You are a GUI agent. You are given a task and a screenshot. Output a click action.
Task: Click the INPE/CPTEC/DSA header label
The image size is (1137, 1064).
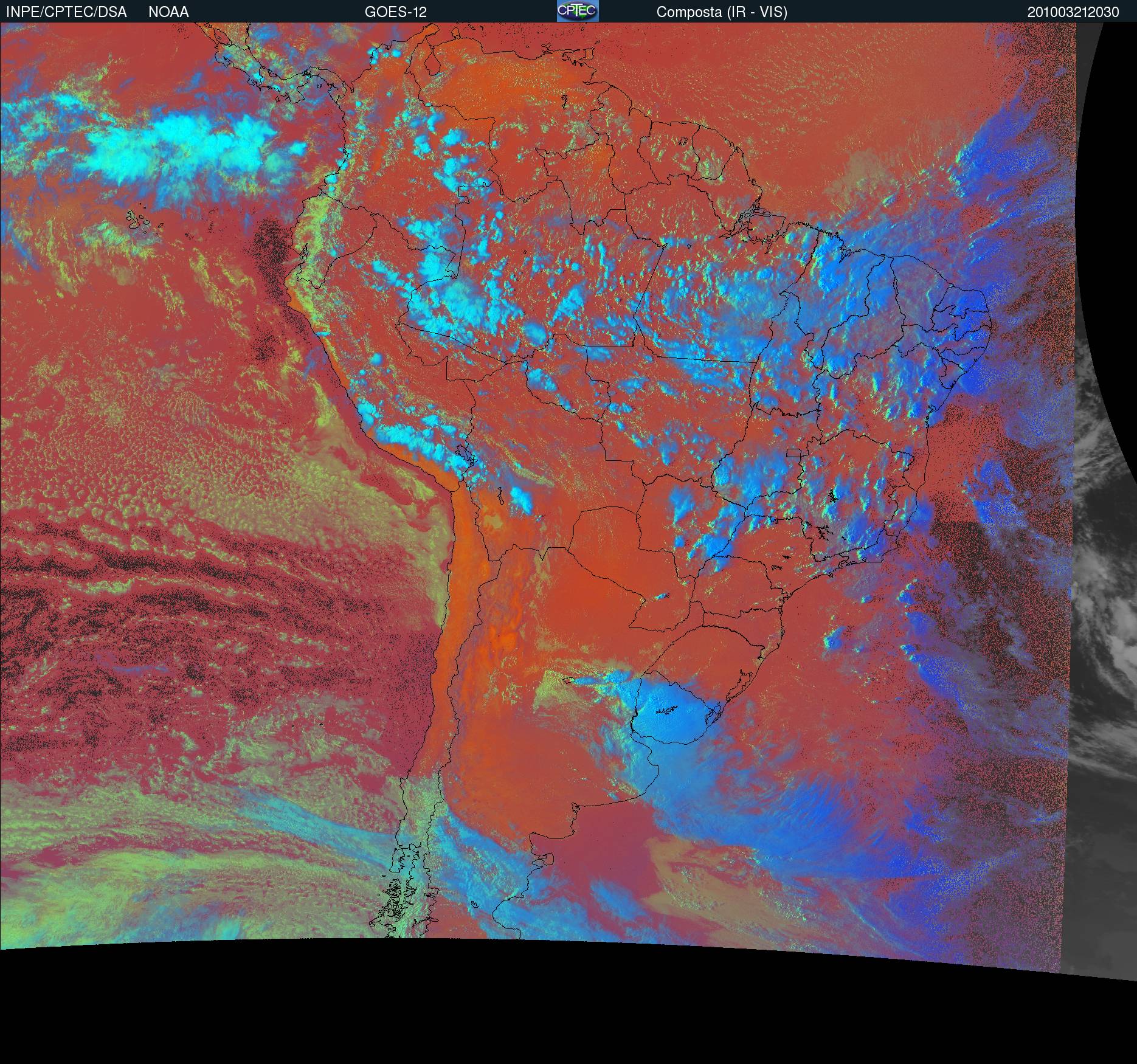tap(66, 12)
